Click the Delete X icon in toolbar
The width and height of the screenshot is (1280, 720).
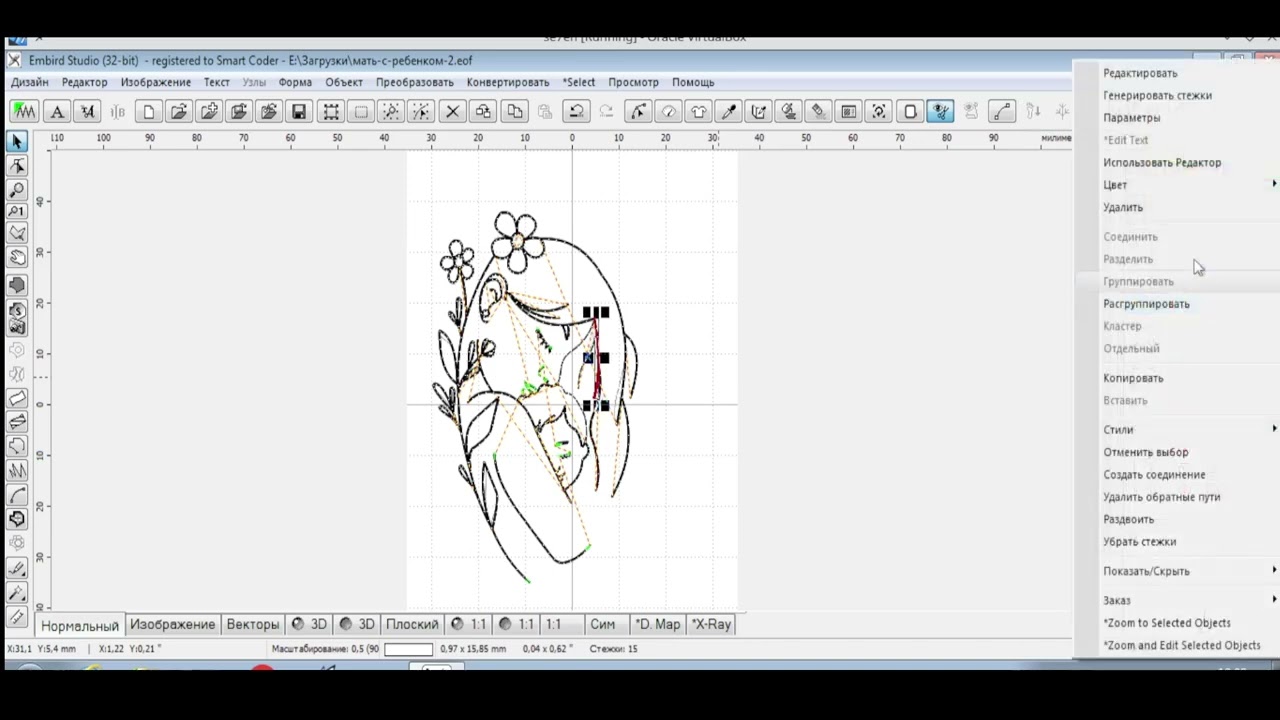[452, 111]
